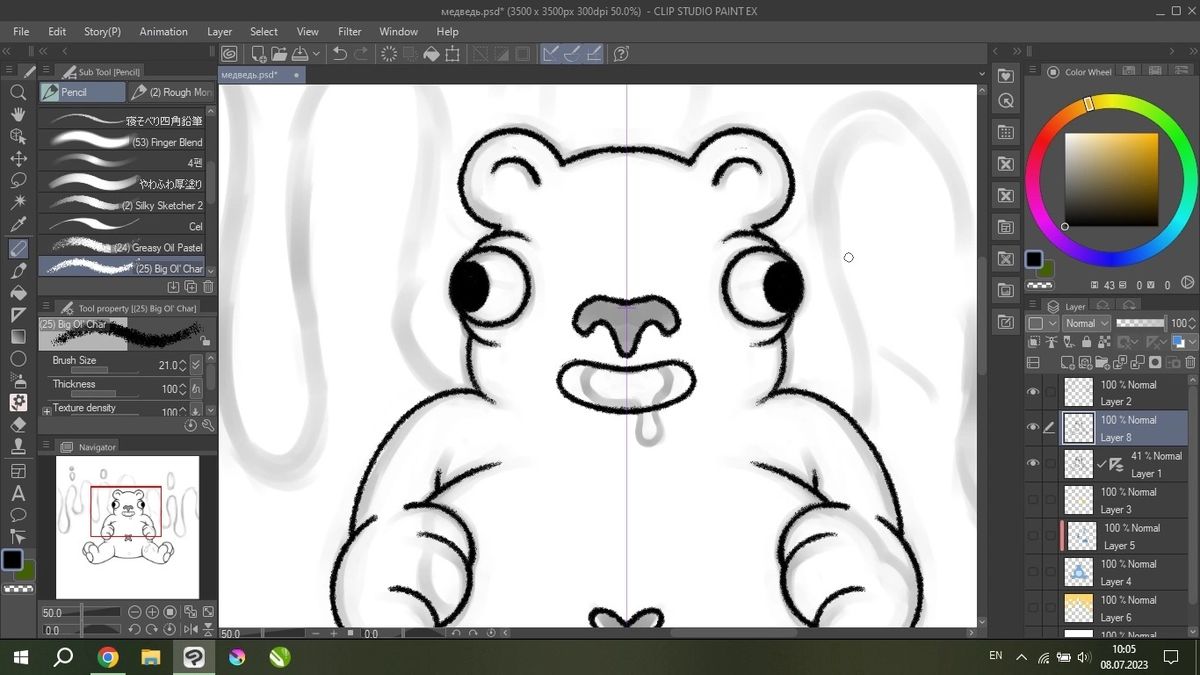Select the Hand move-view tool

pos(18,114)
